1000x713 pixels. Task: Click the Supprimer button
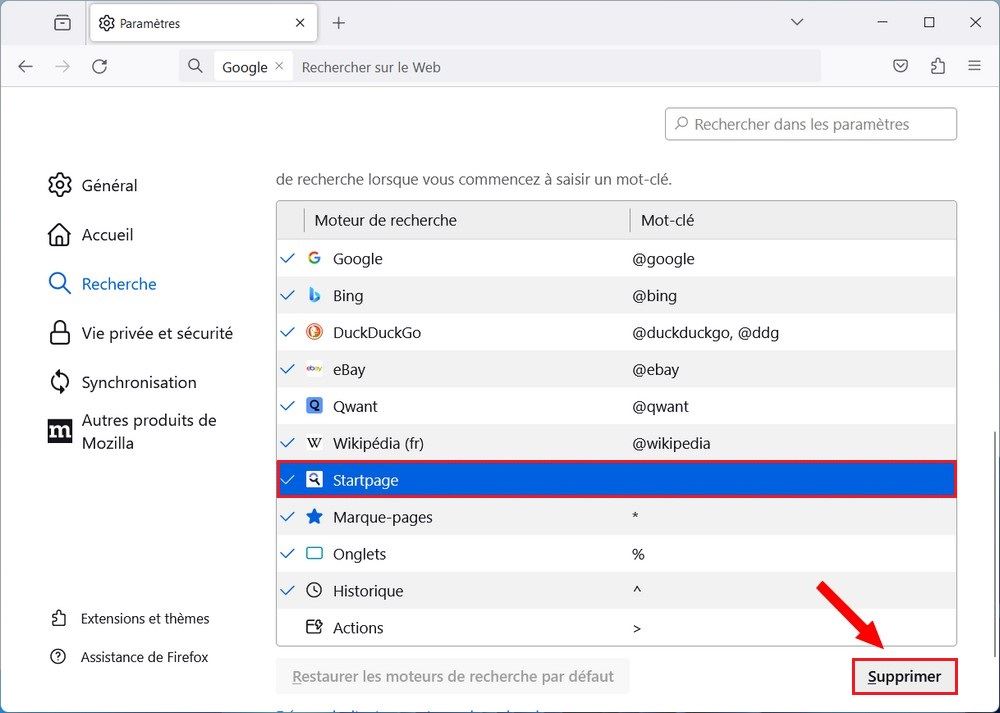coord(904,676)
